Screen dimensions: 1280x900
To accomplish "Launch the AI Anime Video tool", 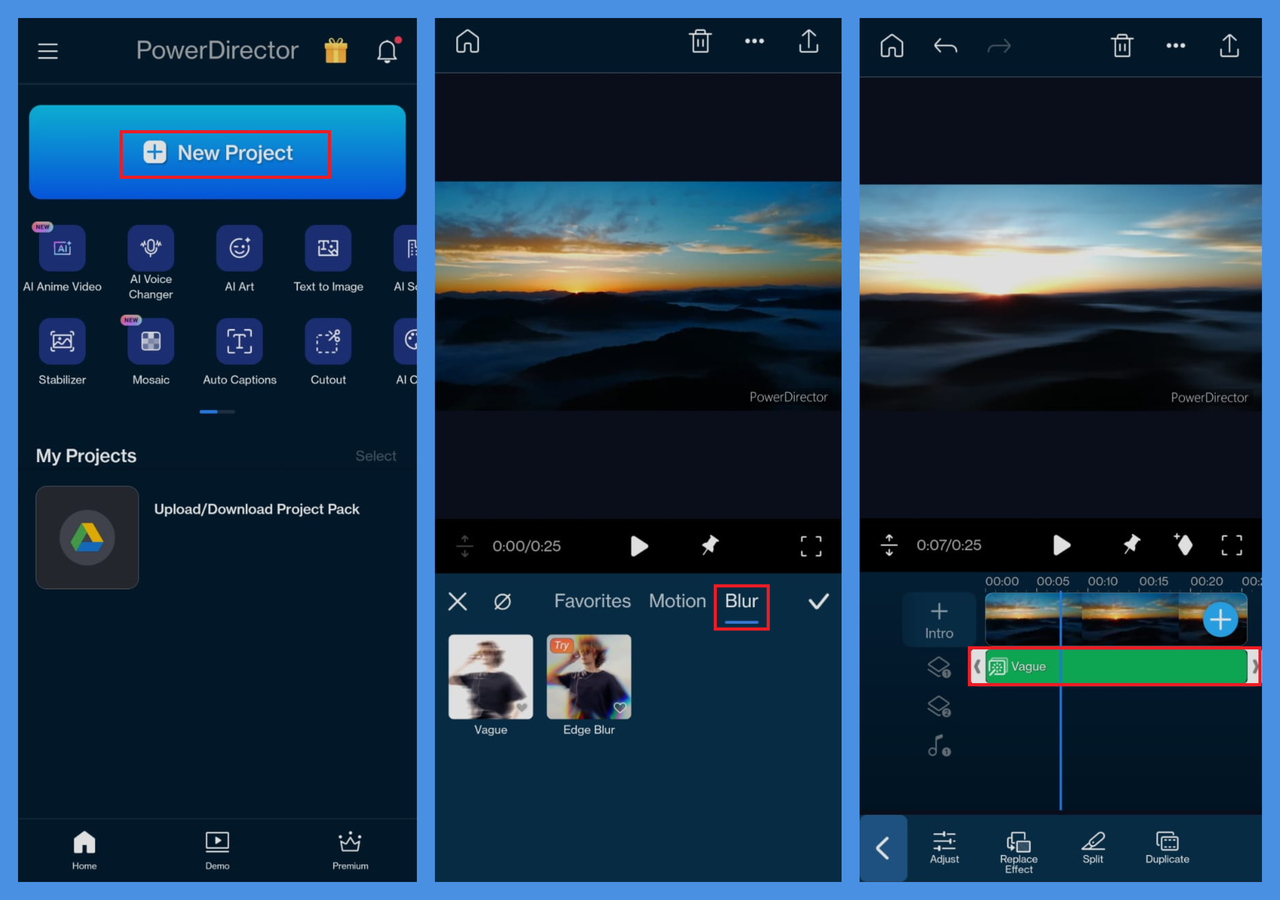I will (62, 258).
